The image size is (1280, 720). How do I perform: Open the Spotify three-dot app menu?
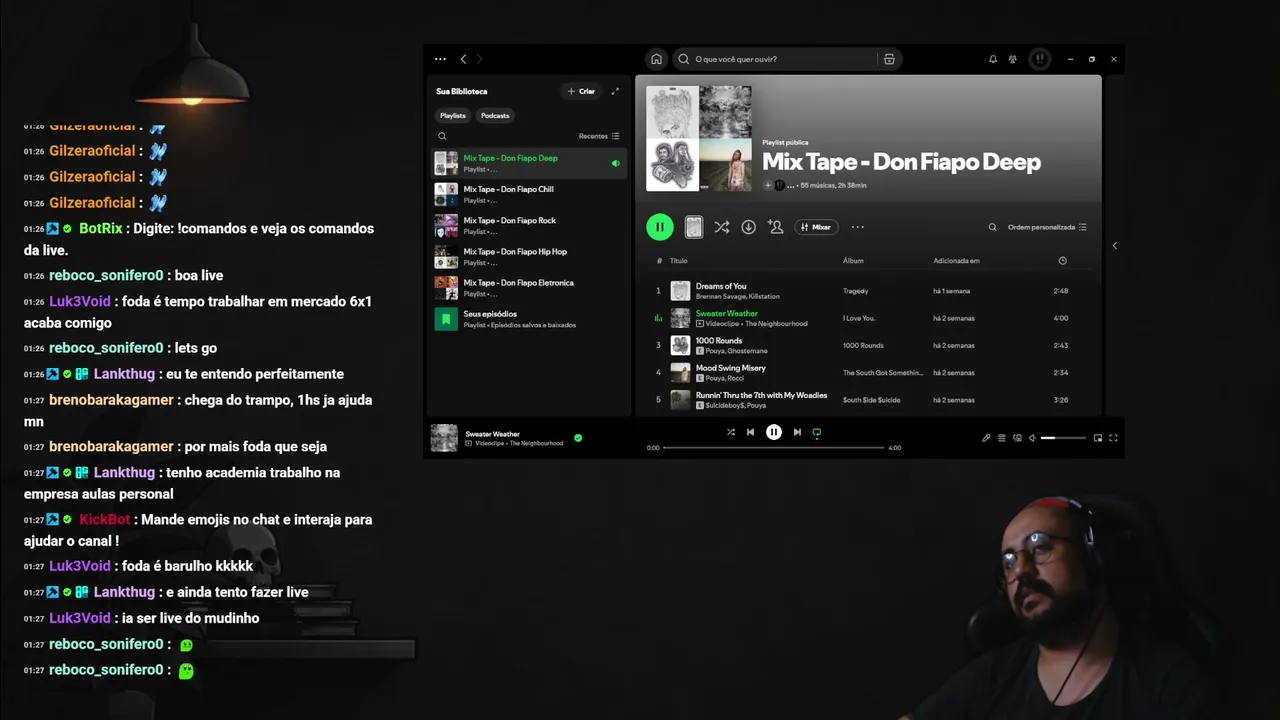440,59
